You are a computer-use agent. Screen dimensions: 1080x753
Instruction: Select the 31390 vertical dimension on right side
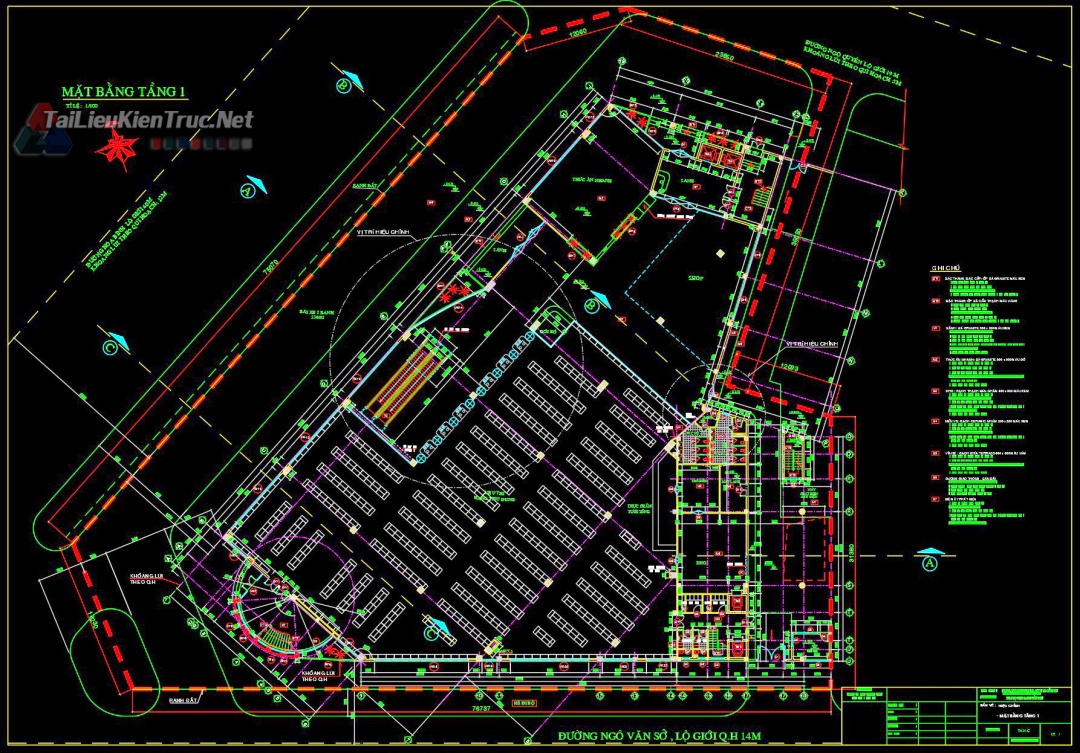(851, 553)
